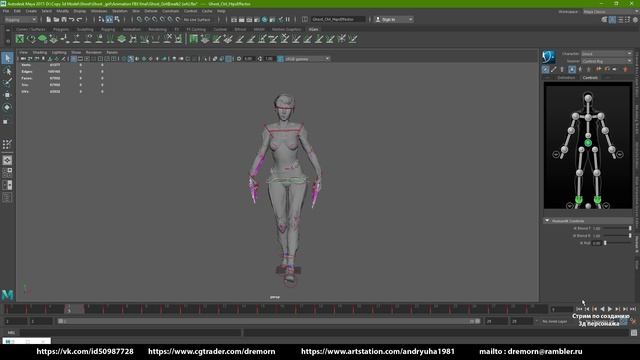Open the Source dropdown showing Control Rig
Screen dimensions: 640x360
point(606,61)
